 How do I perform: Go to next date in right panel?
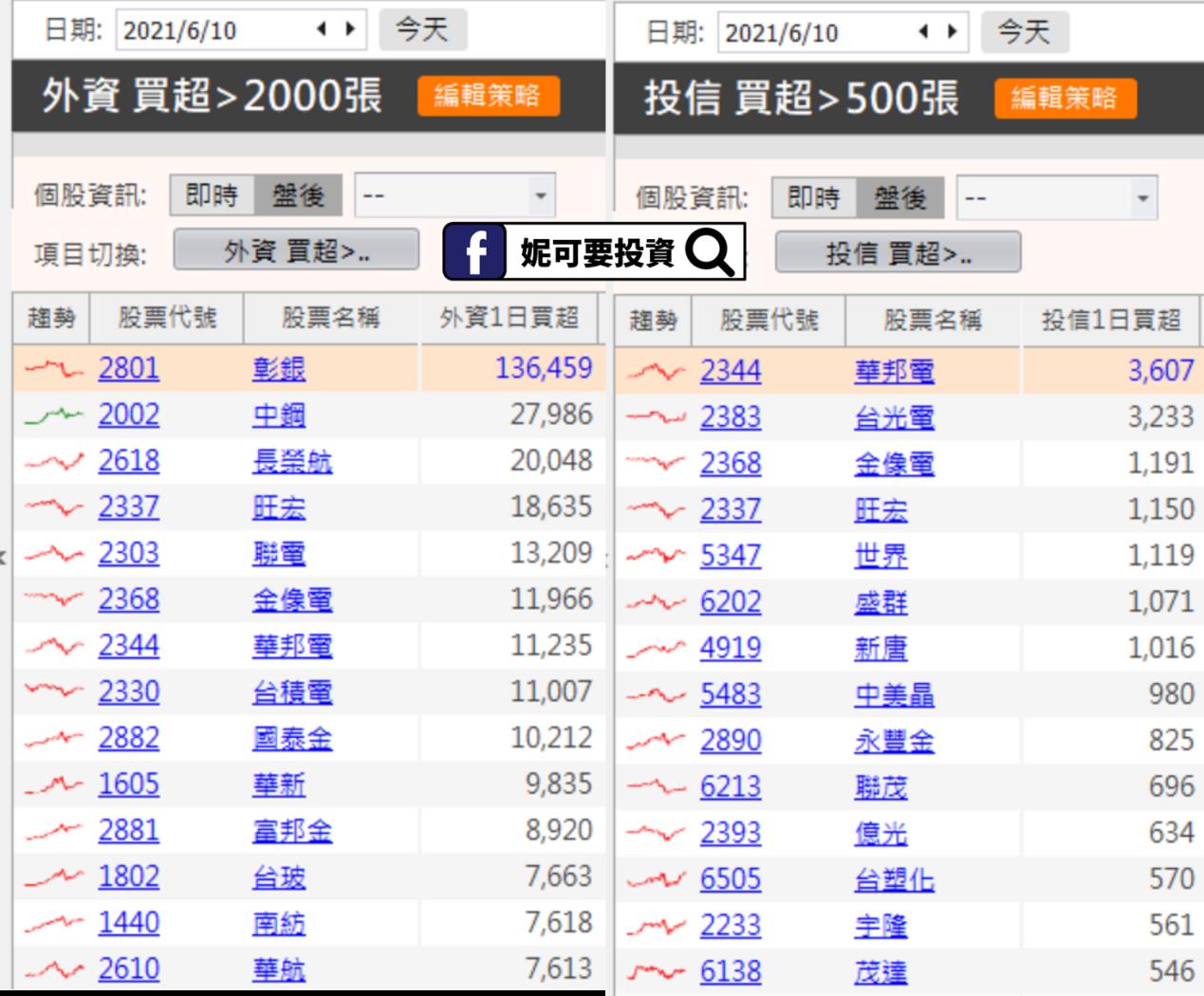(952, 32)
